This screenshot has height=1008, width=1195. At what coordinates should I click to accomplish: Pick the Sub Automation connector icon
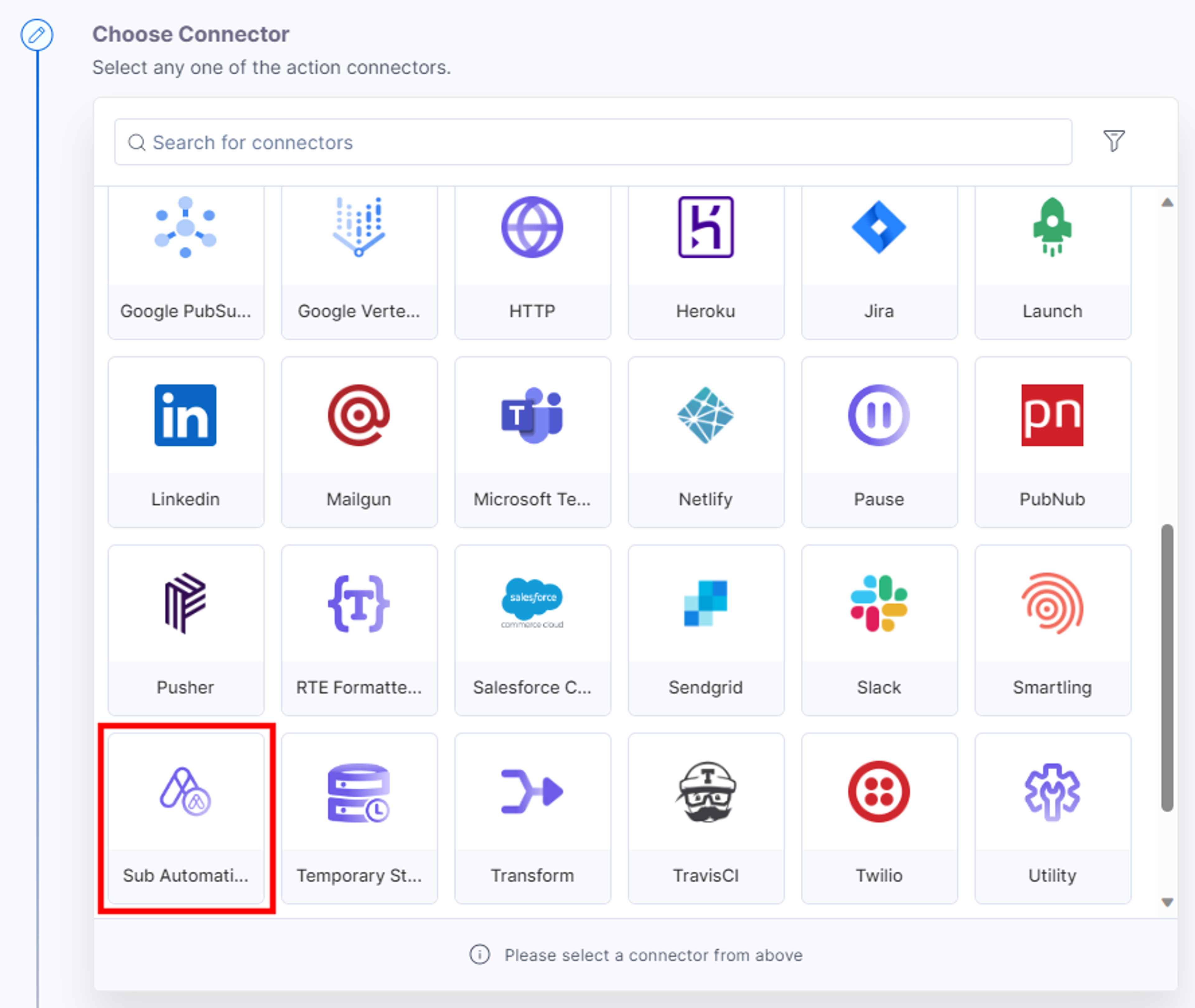point(185,791)
